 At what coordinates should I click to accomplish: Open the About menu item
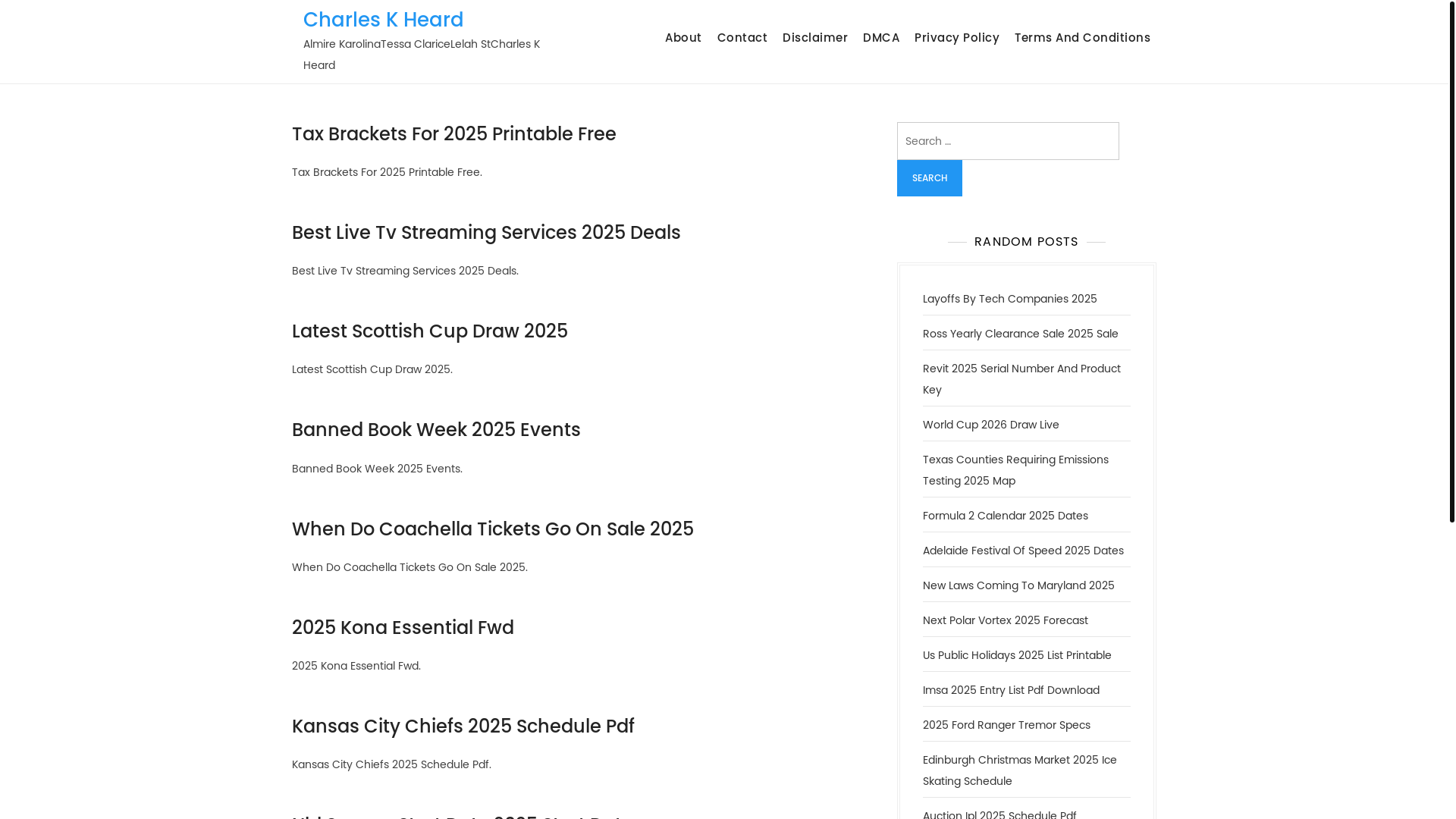[683, 38]
